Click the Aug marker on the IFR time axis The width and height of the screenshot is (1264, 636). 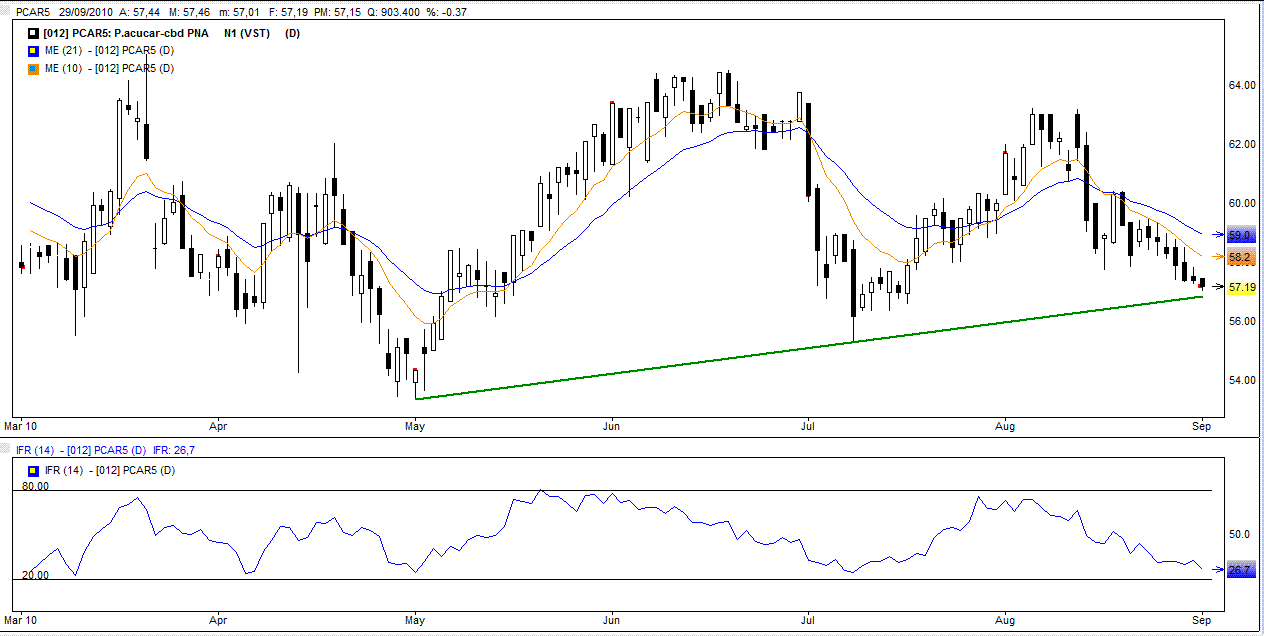(x=1004, y=619)
